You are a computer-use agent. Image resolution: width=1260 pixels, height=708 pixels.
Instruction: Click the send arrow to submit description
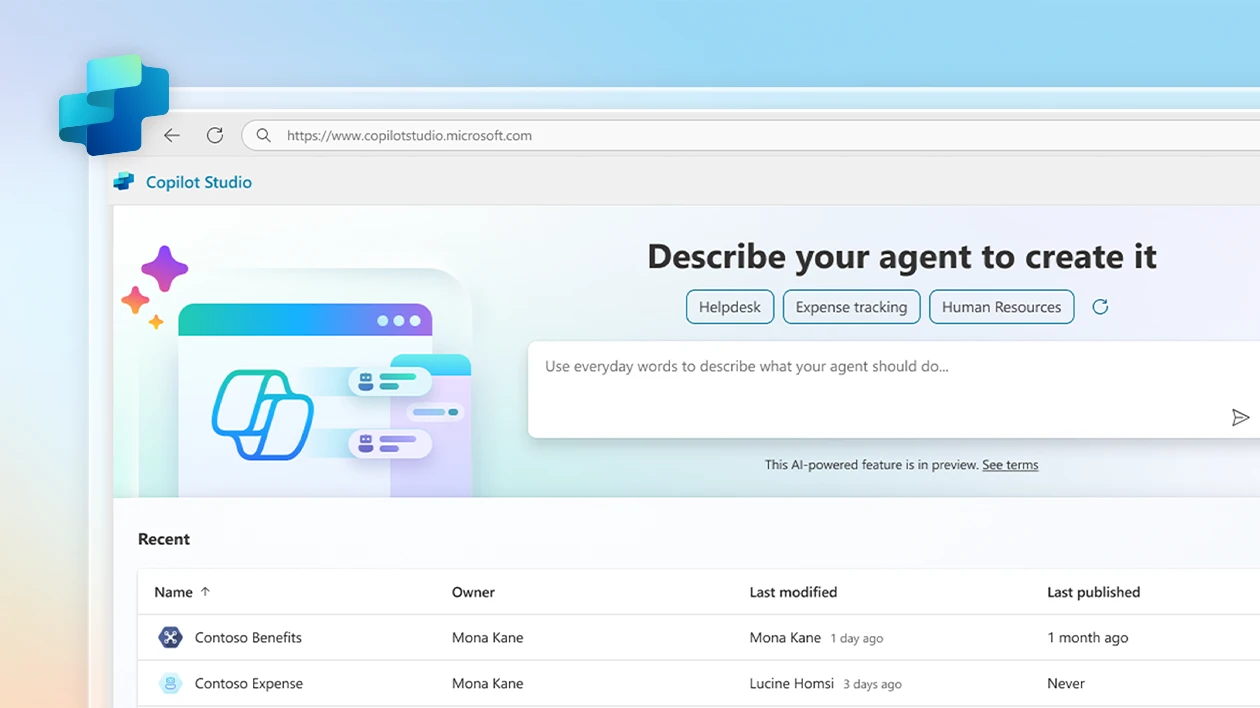tap(1241, 417)
